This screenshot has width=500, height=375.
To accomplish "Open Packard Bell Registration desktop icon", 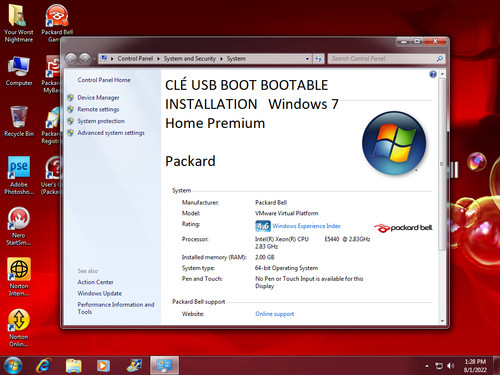I will [x=52, y=126].
